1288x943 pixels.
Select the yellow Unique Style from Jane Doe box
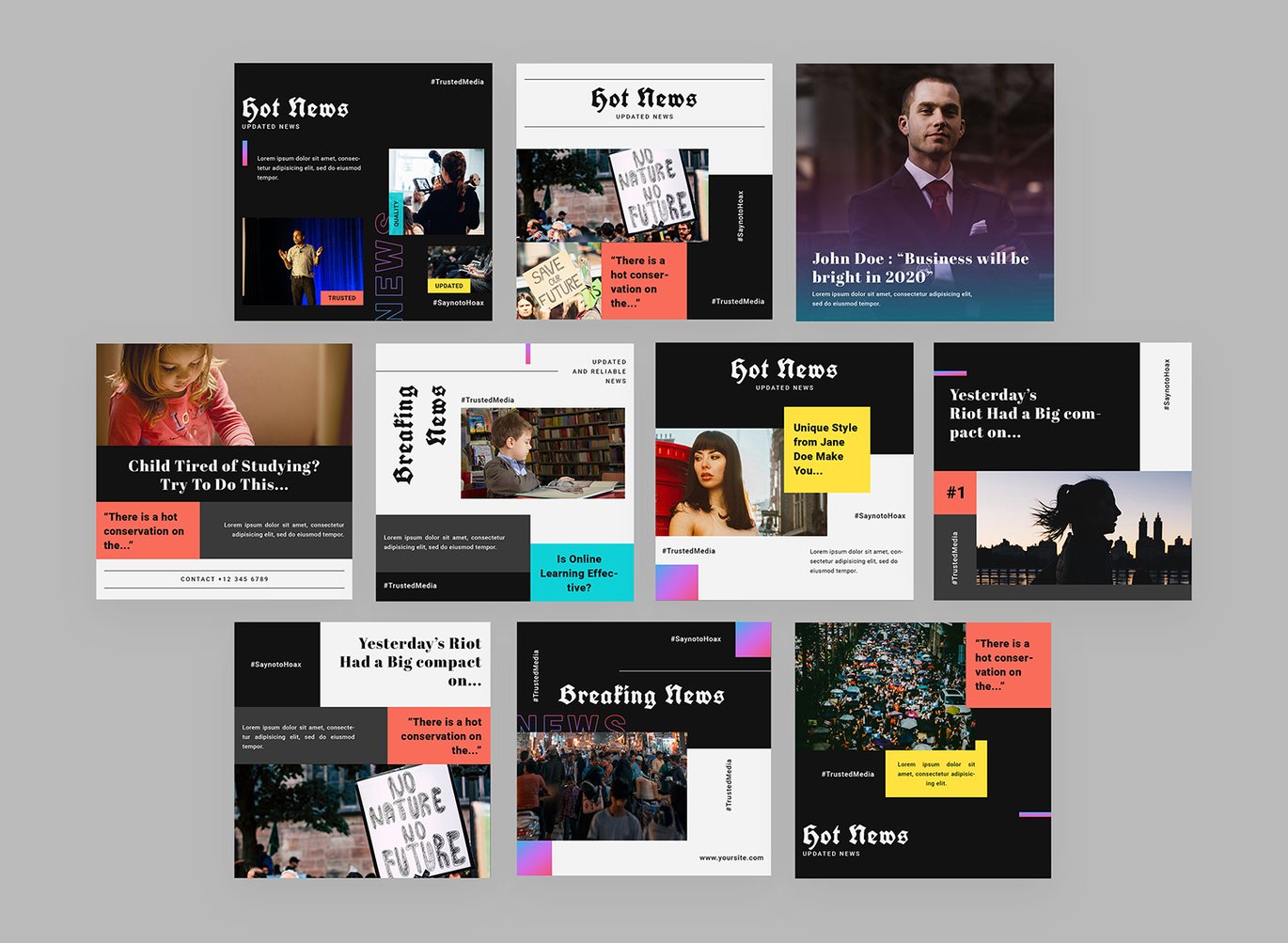(x=826, y=449)
